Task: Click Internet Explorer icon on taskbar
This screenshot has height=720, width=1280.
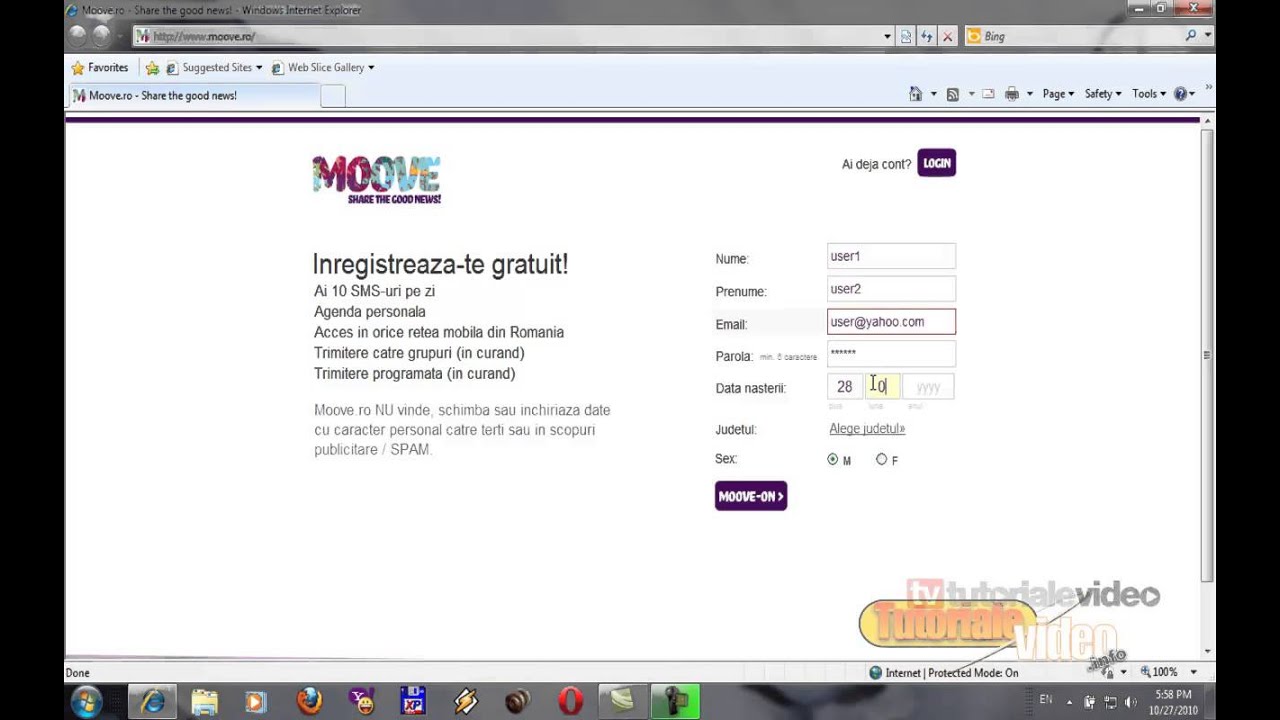Action: tap(152, 702)
